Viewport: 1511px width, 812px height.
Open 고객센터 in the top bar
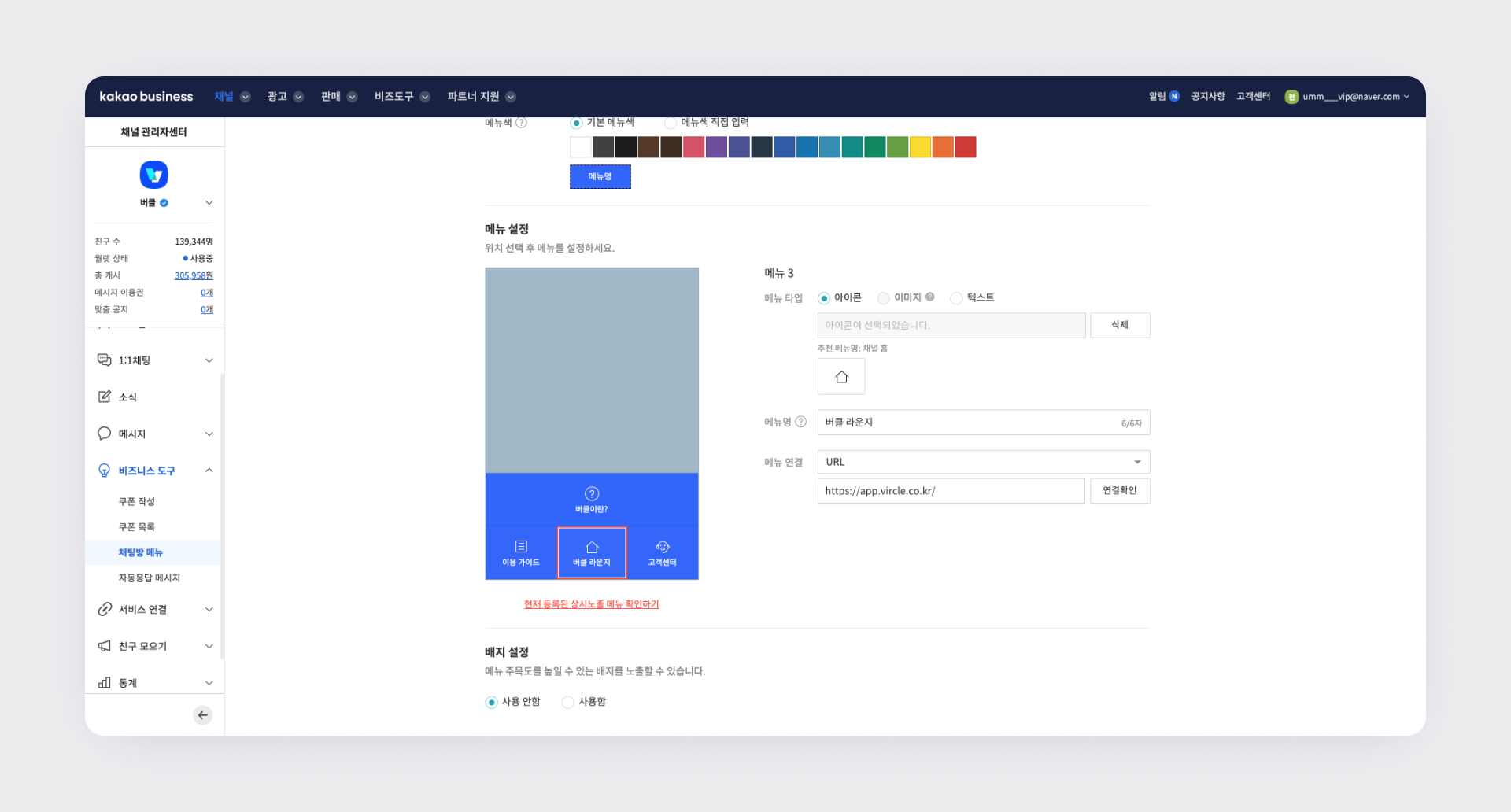[x=1254, y=97]
